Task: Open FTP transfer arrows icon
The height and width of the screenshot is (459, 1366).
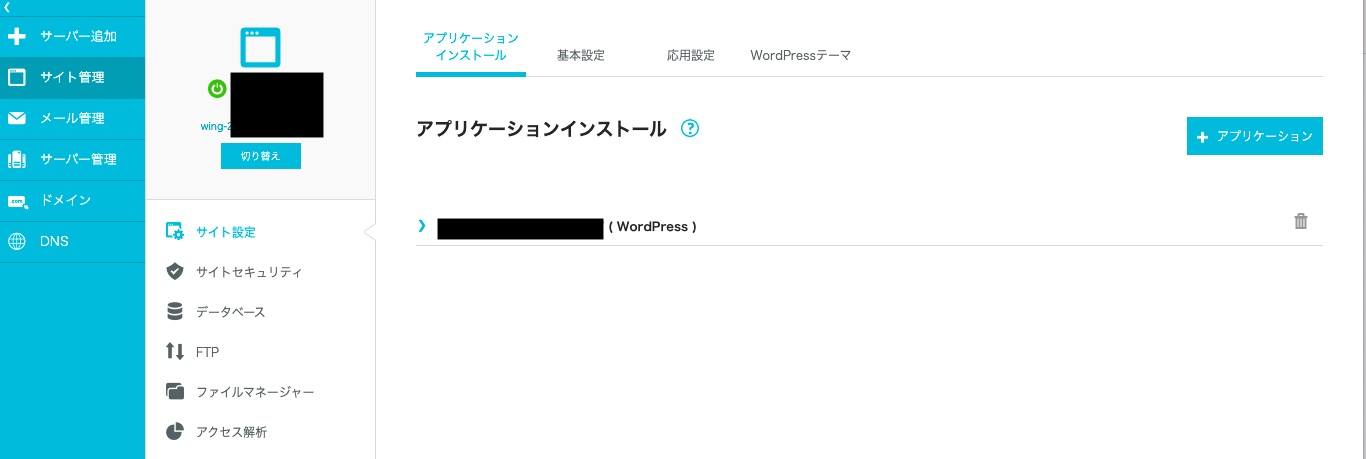Action: (175, 352)
